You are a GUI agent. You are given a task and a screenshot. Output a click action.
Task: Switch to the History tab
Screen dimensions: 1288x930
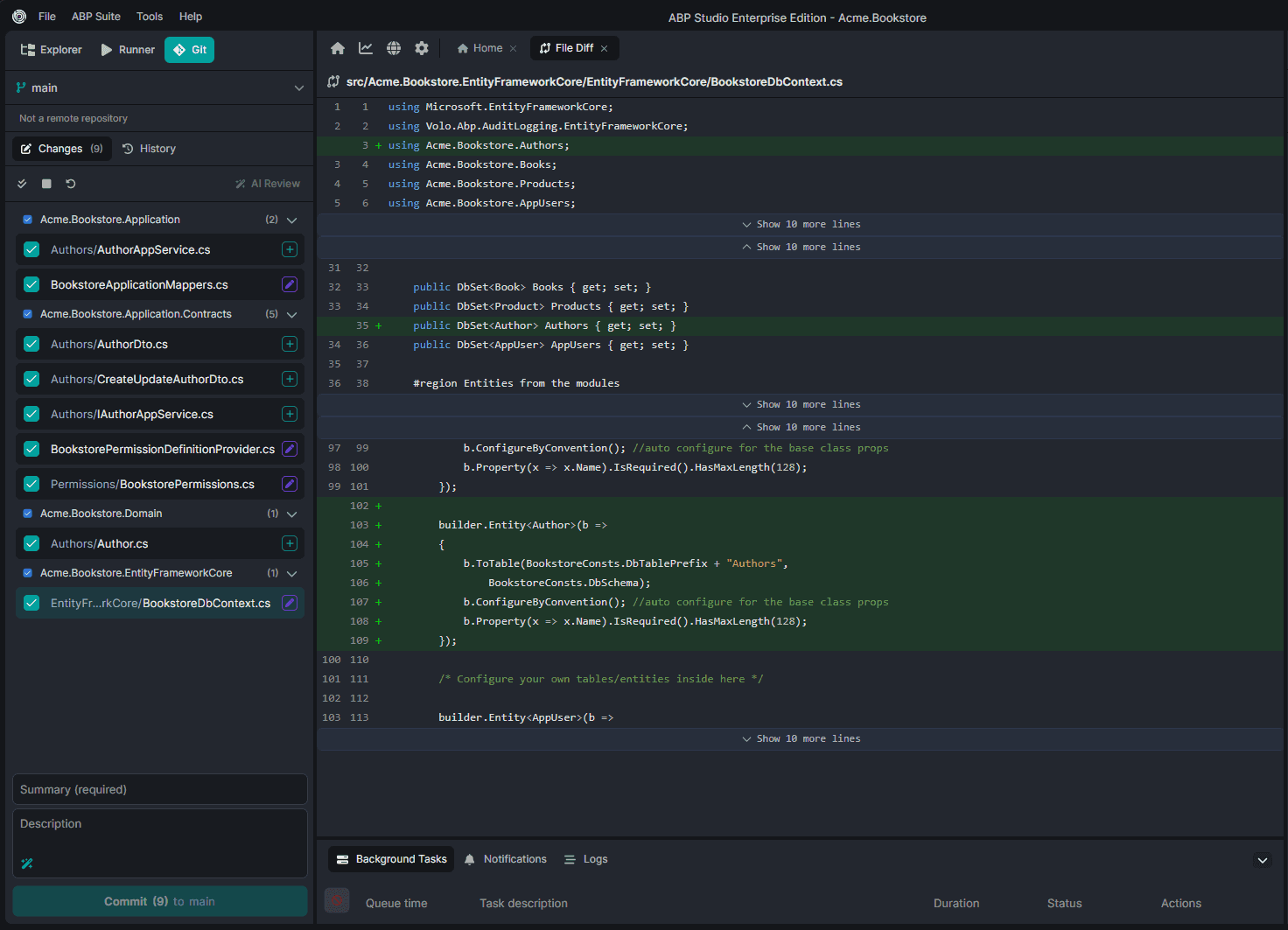tap(150, 149)
